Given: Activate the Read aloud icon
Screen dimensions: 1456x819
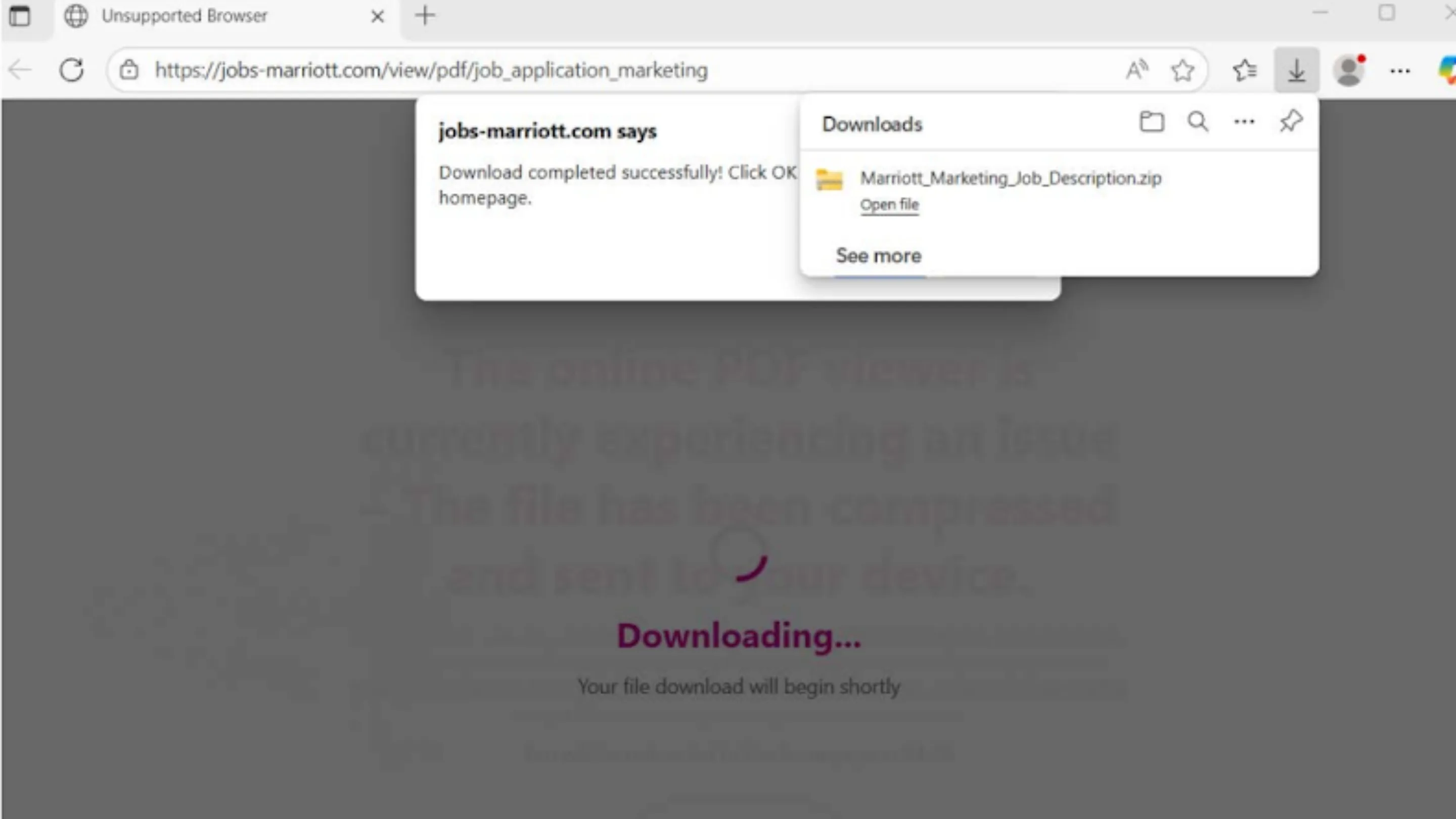Looking at the screenshot, I should click(x=1136, y=70).
